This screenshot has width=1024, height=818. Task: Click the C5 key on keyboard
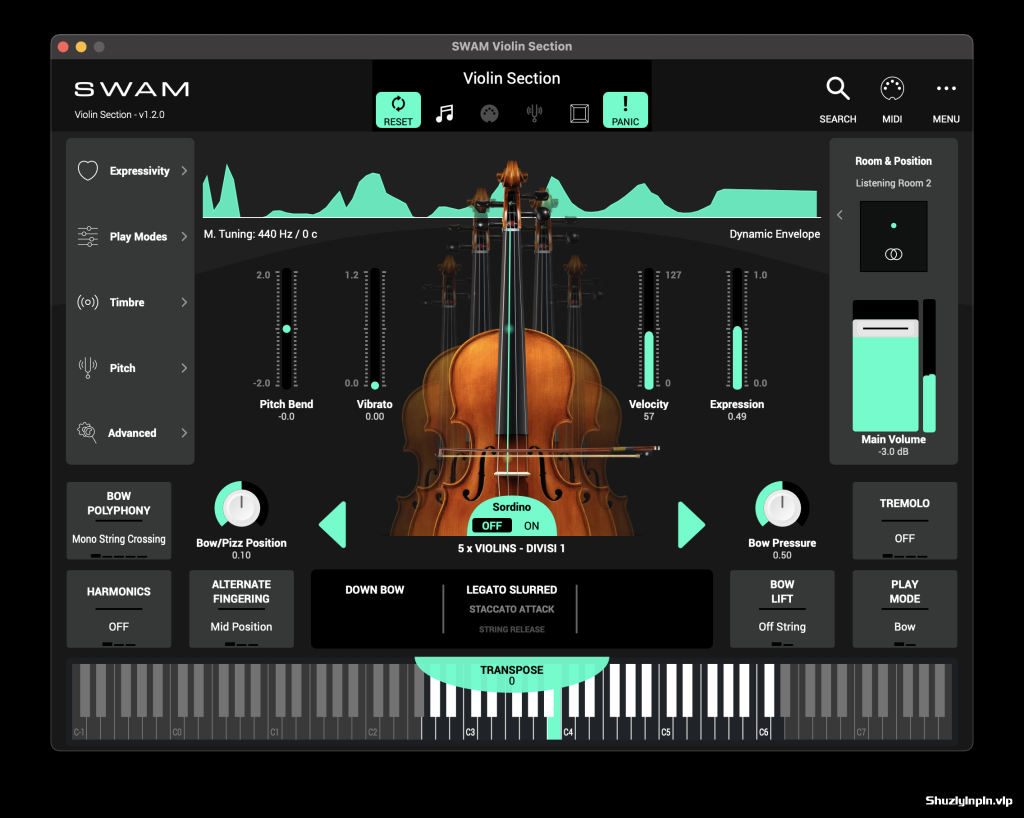tap(665, 729)
